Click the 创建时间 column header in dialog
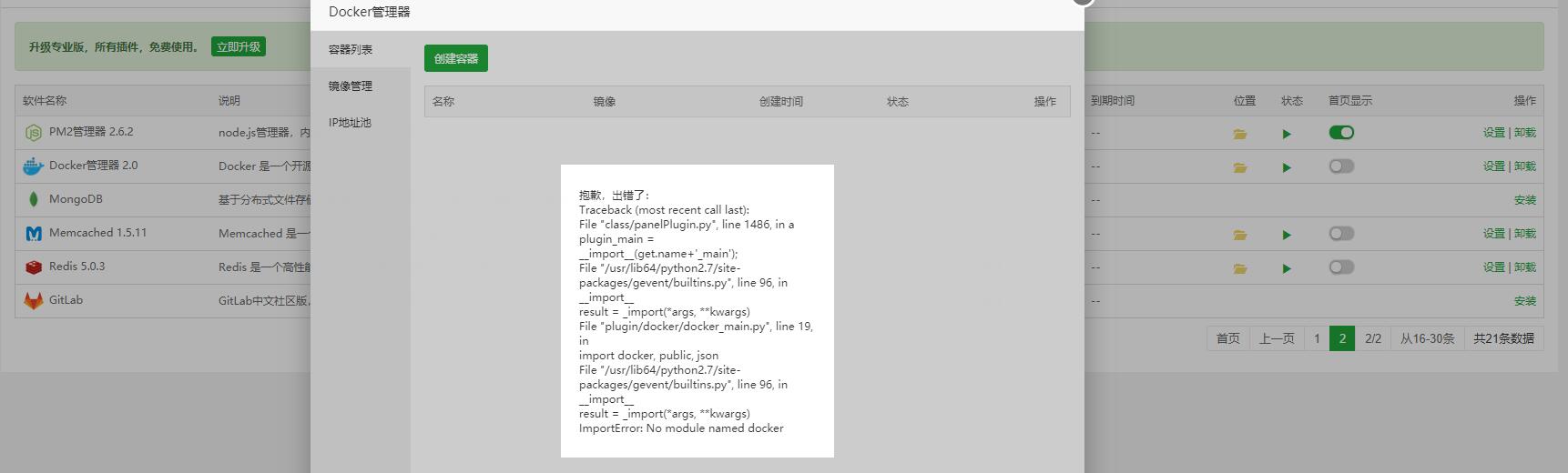Screen dimensions: 1568x473 pos(781,102)
